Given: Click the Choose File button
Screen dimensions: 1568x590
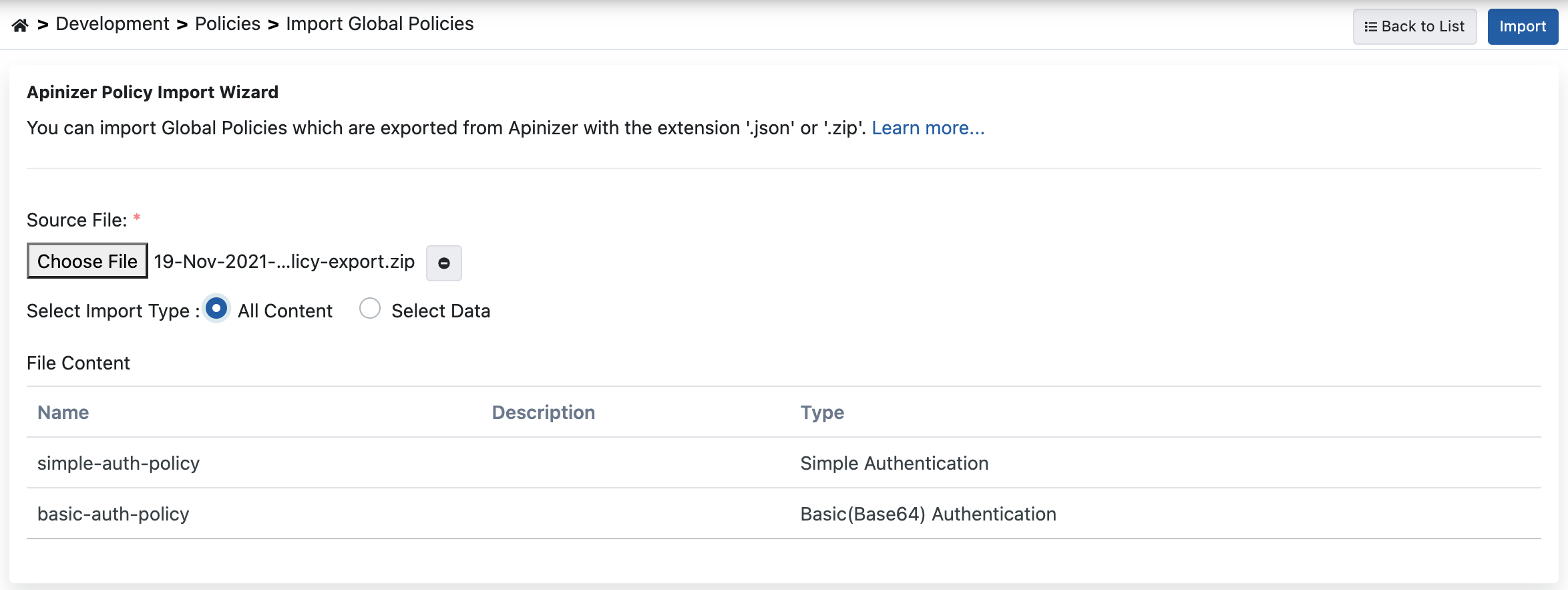Looking at the screenshot, I should [x=87, y=261].
